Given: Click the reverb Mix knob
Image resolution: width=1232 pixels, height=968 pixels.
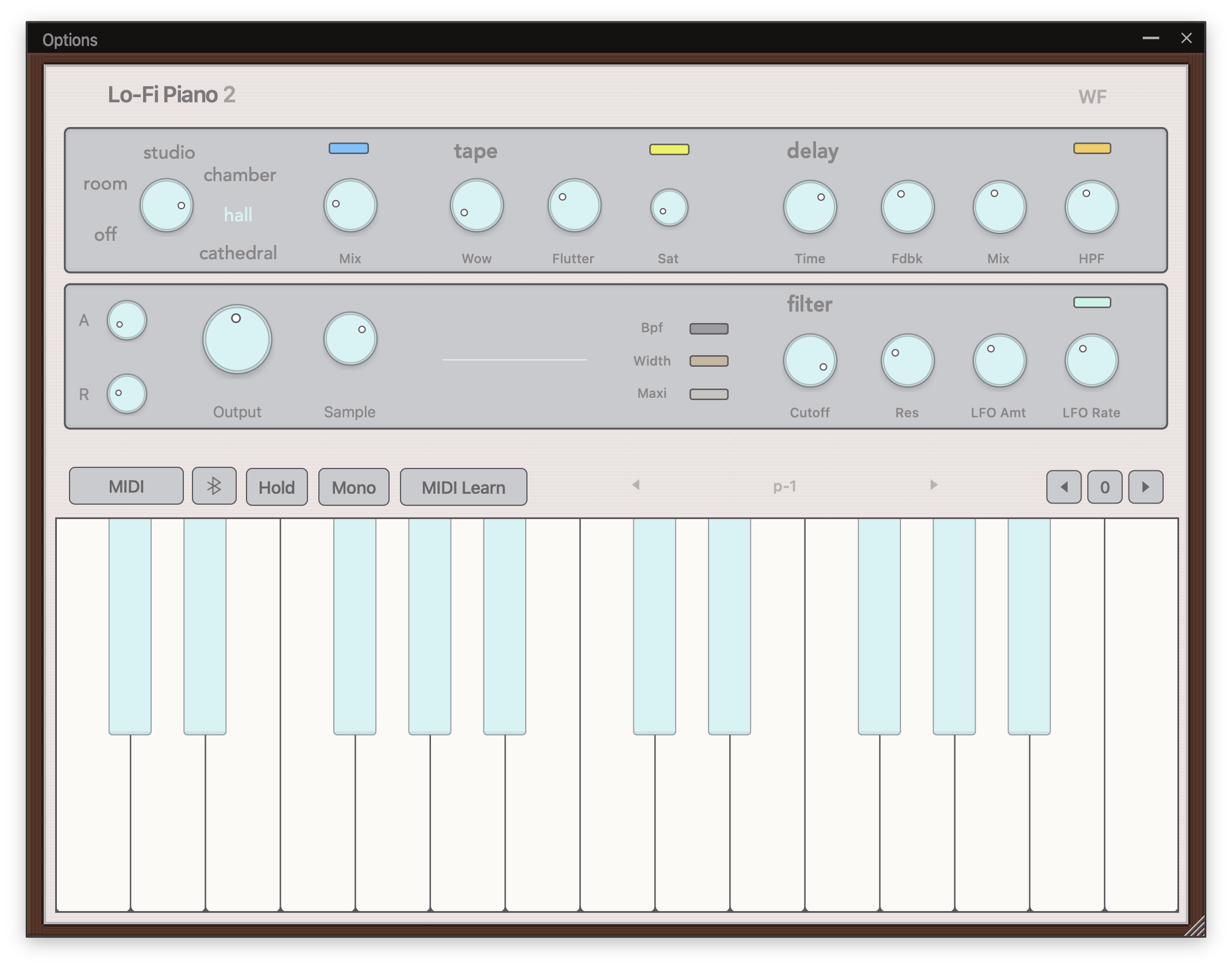Looking at the screenshot, I should pos(350,205).
